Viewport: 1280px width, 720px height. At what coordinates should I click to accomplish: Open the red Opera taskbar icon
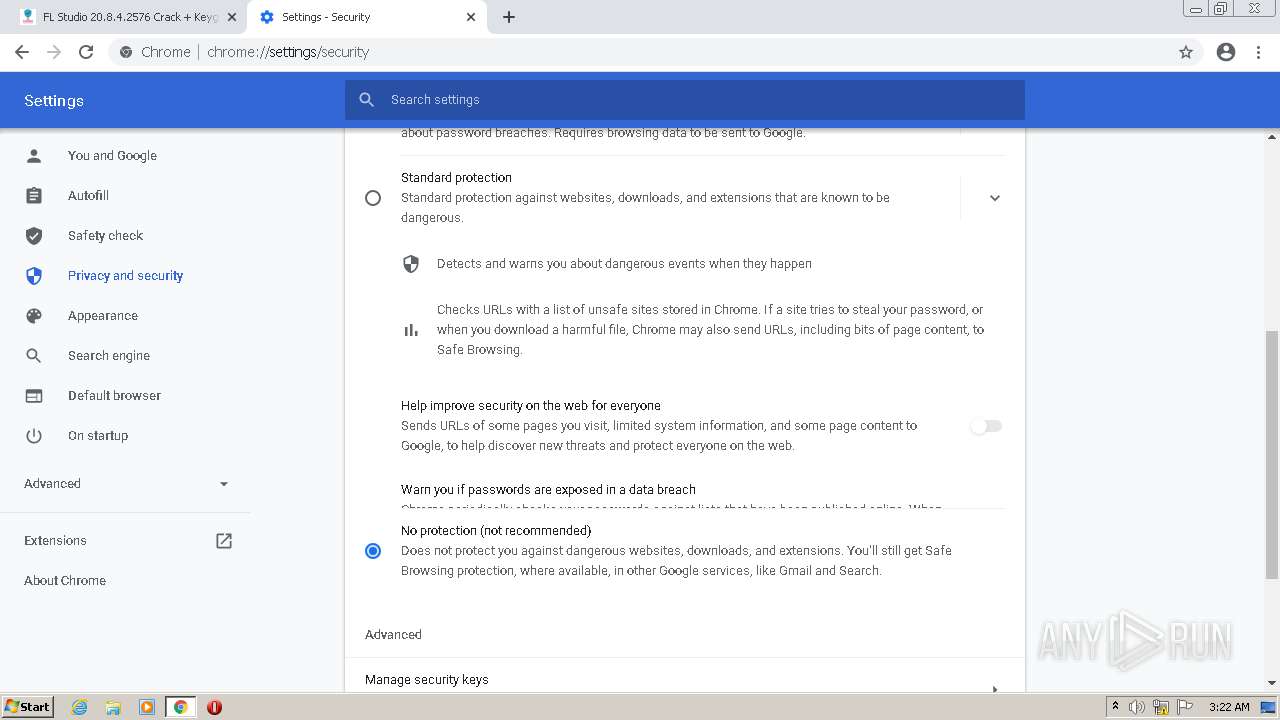click(214, 707)
